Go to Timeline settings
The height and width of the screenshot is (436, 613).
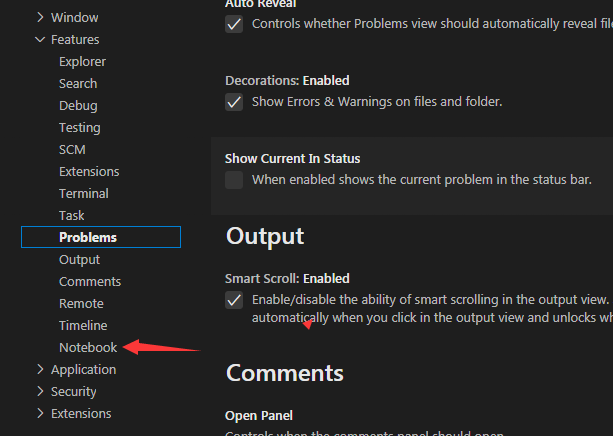click(83, 326)
